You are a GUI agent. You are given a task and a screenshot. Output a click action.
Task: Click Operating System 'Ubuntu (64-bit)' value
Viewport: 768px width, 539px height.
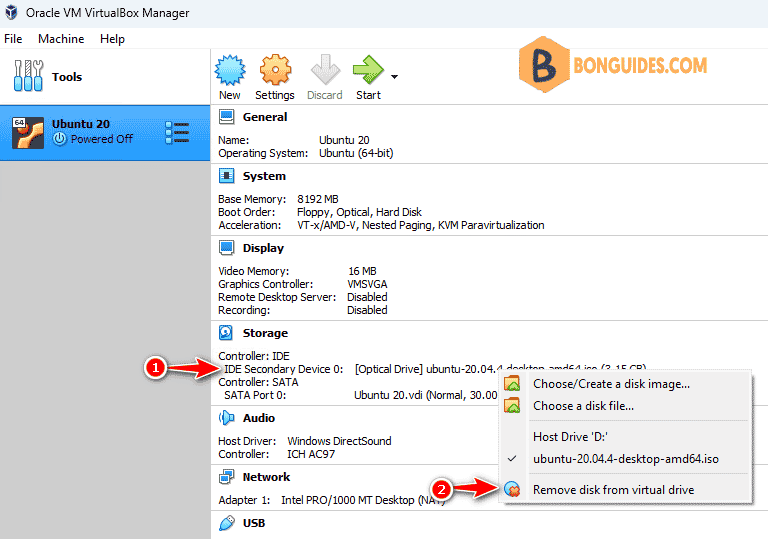356,153
